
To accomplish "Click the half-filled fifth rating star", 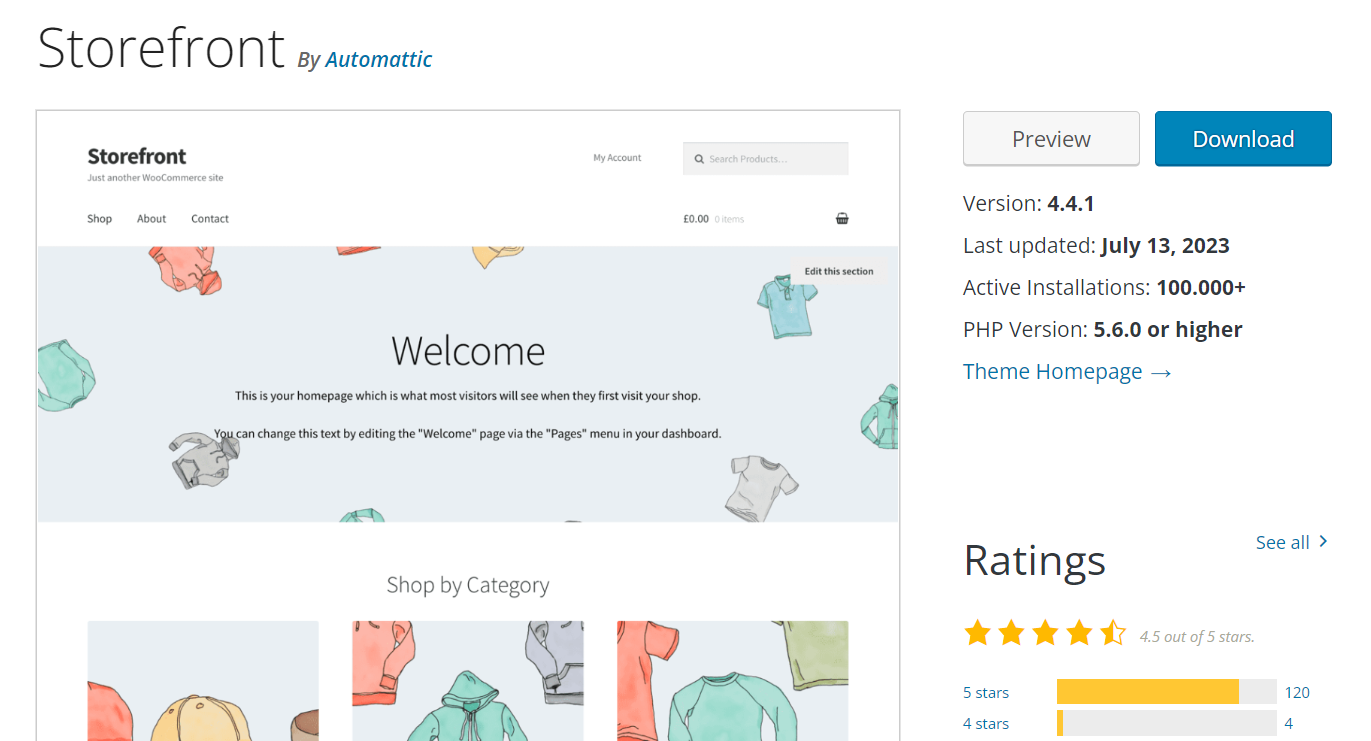I will [1112, 633].
